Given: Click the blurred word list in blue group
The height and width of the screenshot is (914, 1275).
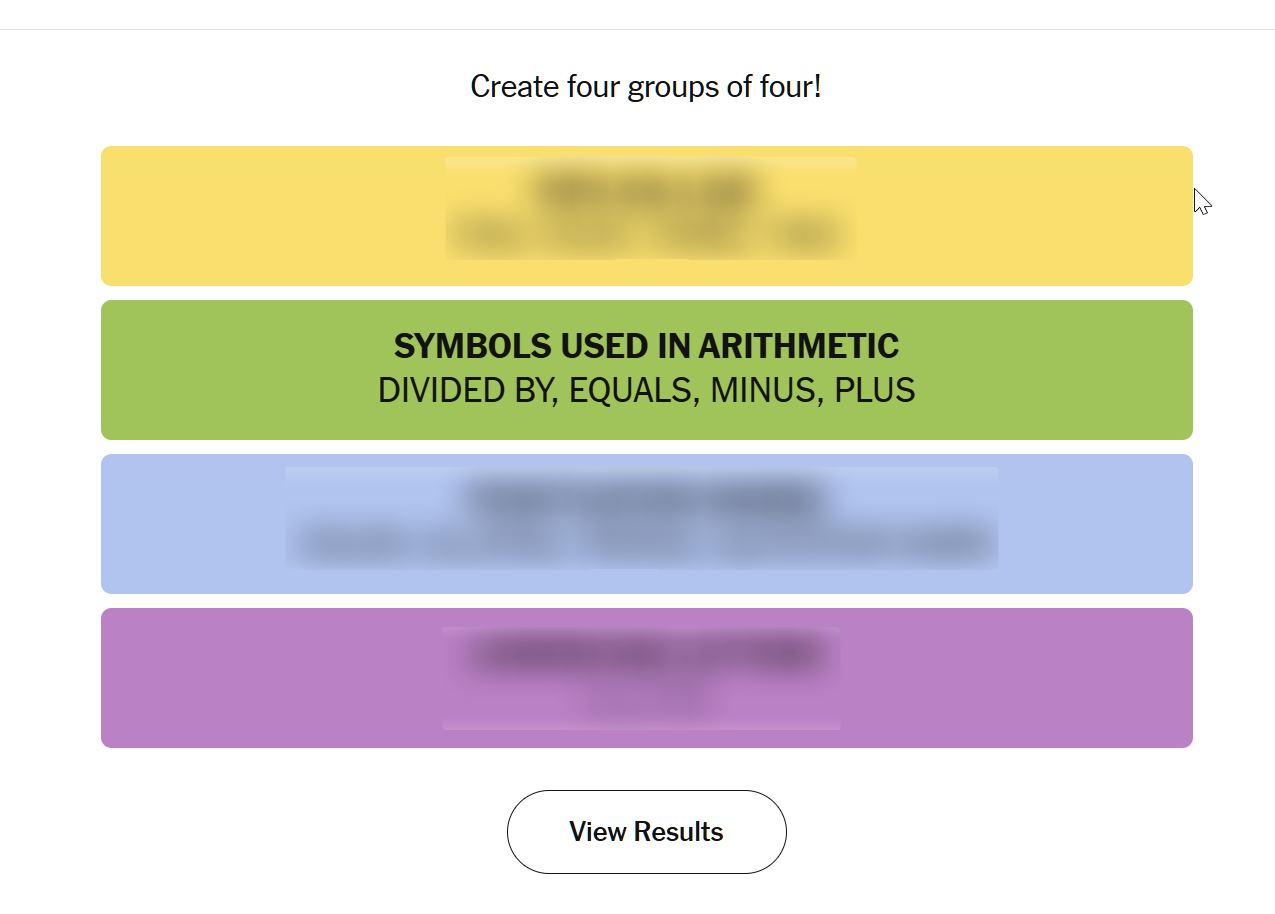Looking at the screenshot, I should click(646, 544).
